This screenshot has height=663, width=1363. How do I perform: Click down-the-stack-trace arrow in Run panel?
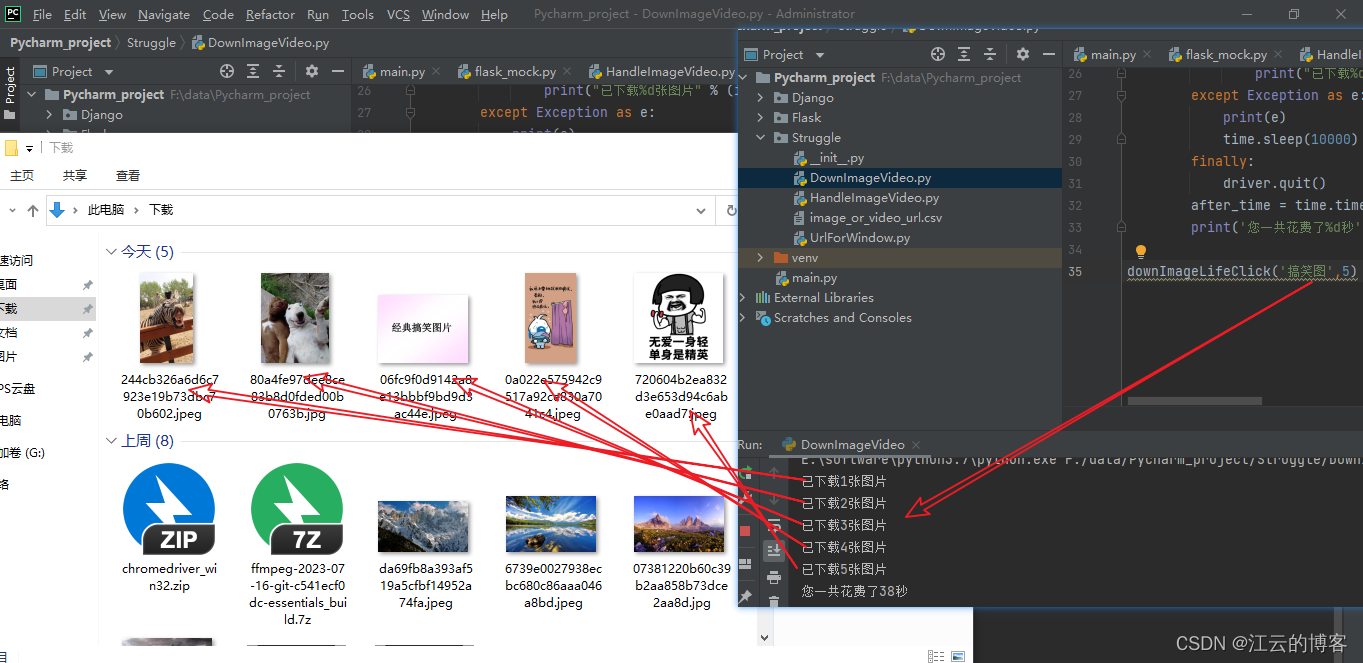point(774,499)
